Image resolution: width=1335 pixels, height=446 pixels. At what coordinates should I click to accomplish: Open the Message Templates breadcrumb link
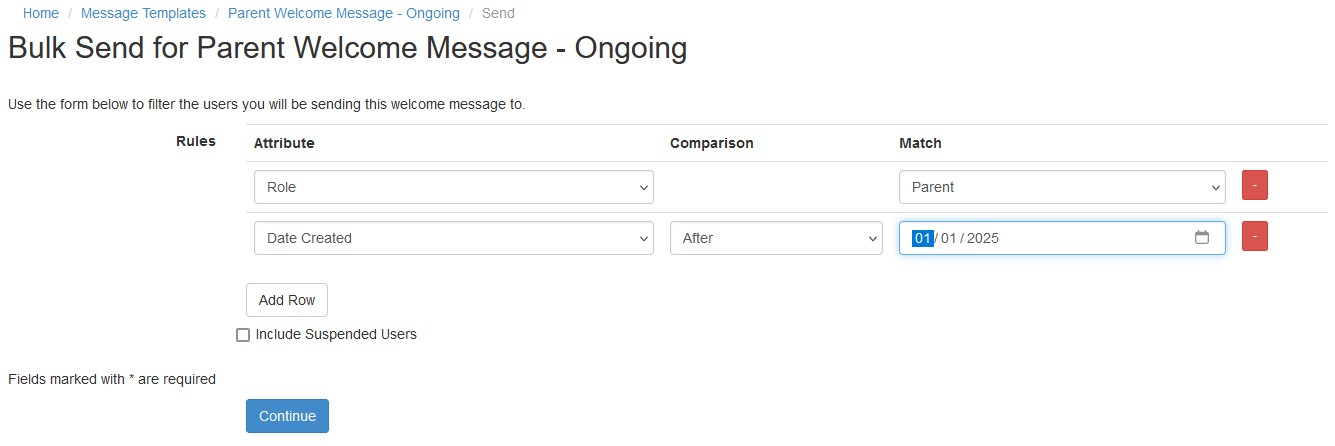(143, 13)
